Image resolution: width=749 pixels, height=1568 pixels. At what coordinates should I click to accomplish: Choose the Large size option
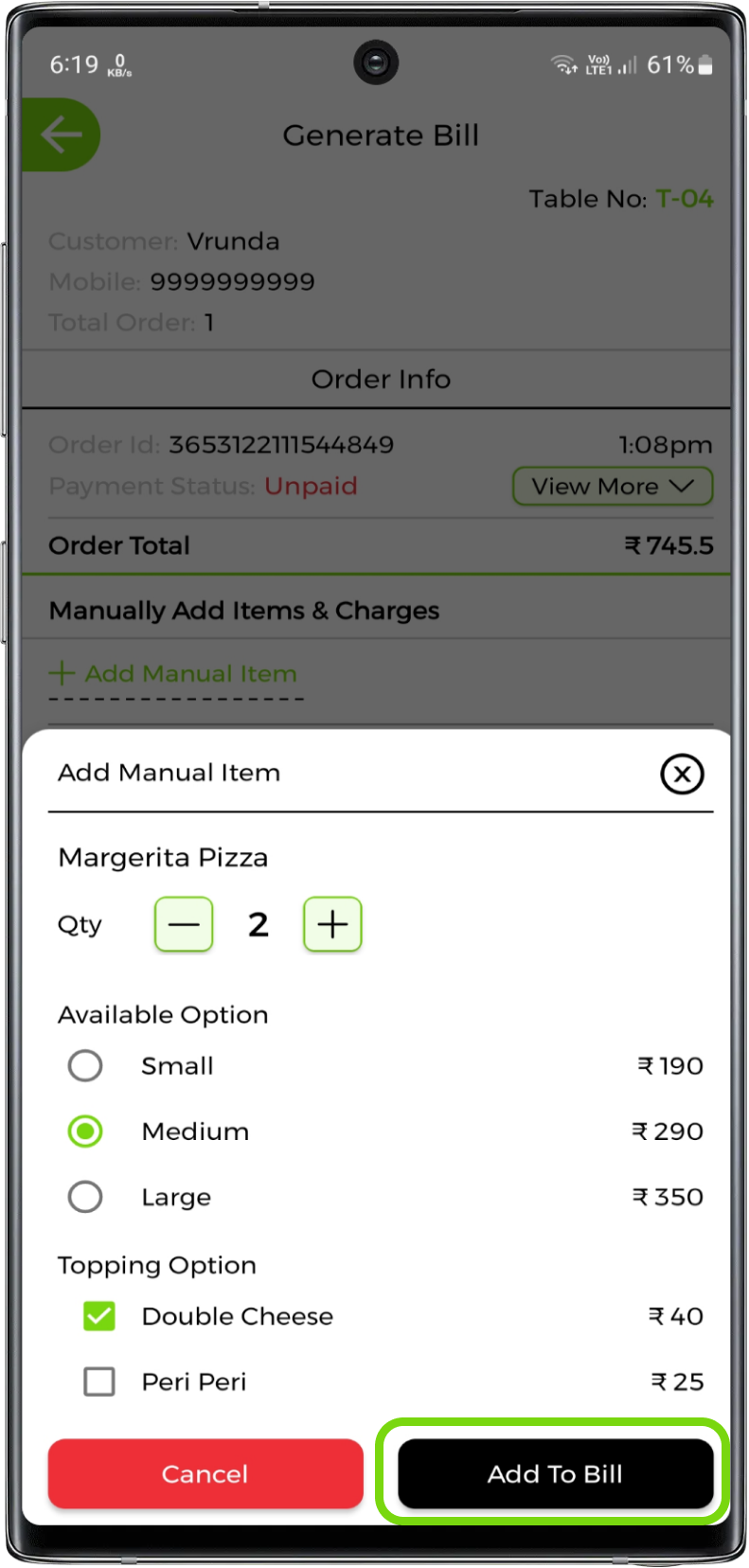pyautogui.click(x=85, y=1197)
